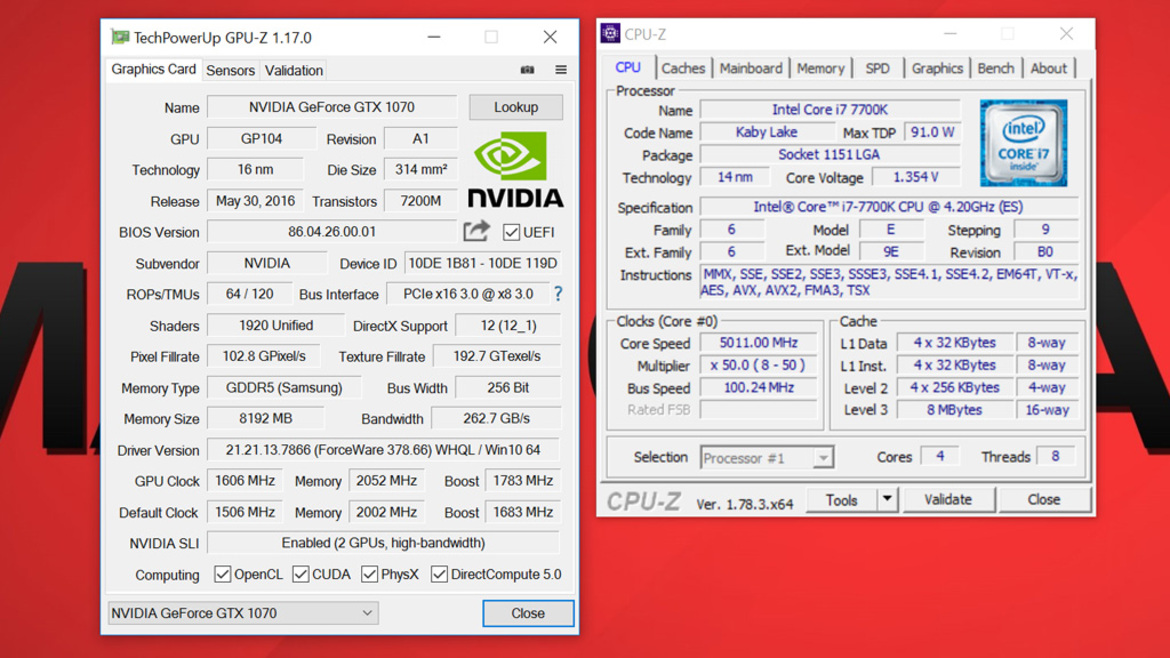This screenshot has height=658, width=1170.
Task: Click the CPU Name value Intel Core i7 7700K
Action: click(x=829, y=110)
